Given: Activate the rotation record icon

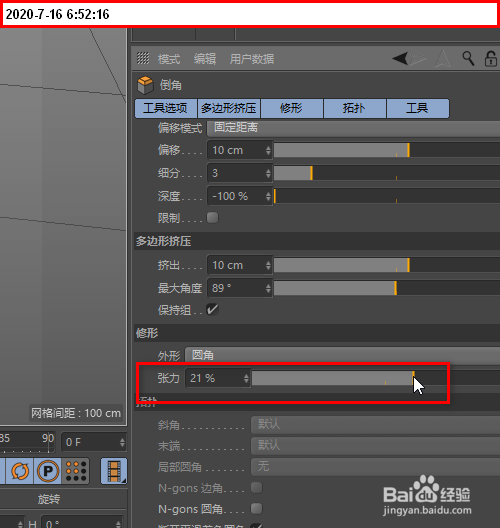Looking at the screenshot, I should (20, 471).
